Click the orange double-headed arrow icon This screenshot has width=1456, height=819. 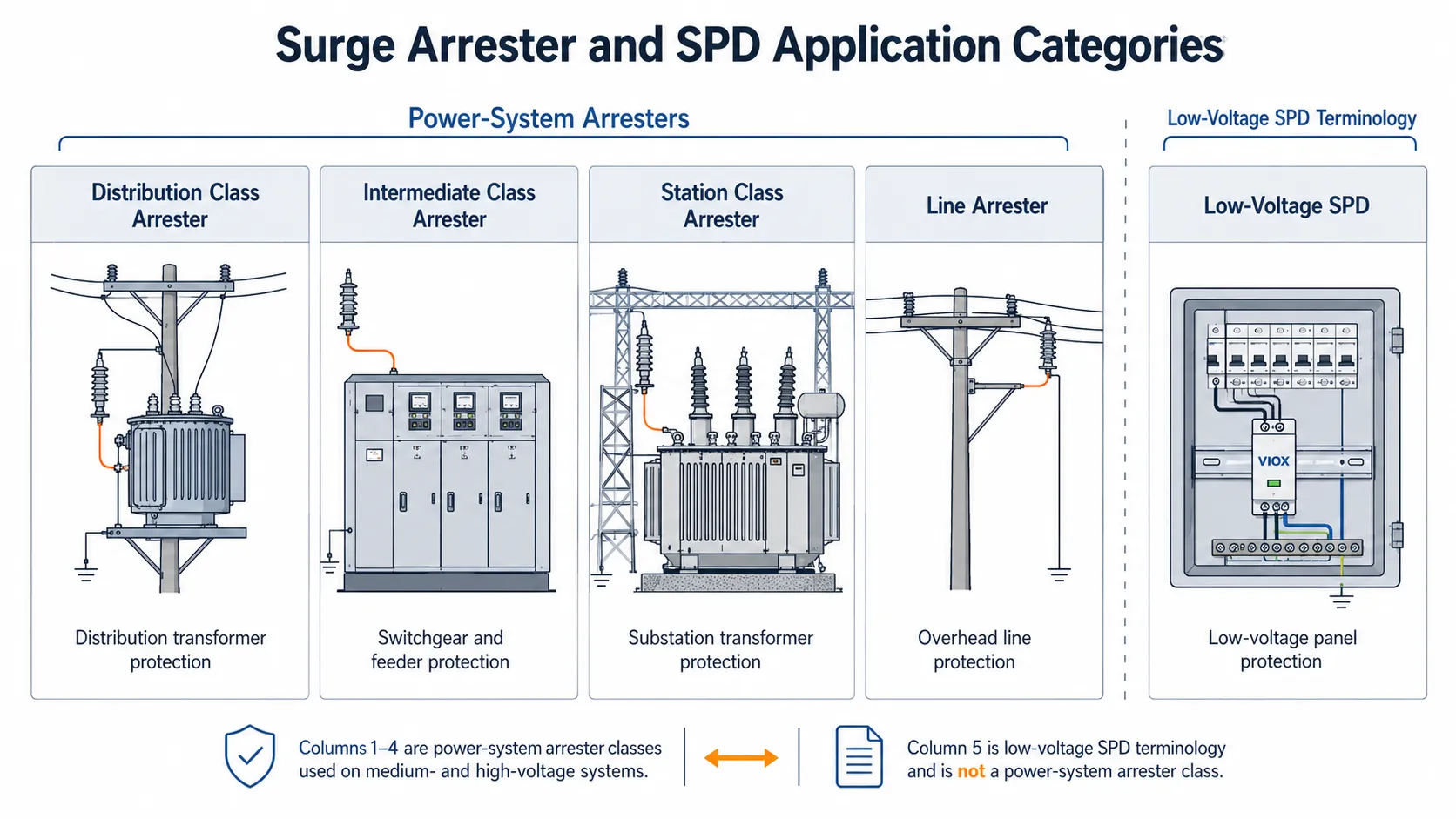[741, 758]
